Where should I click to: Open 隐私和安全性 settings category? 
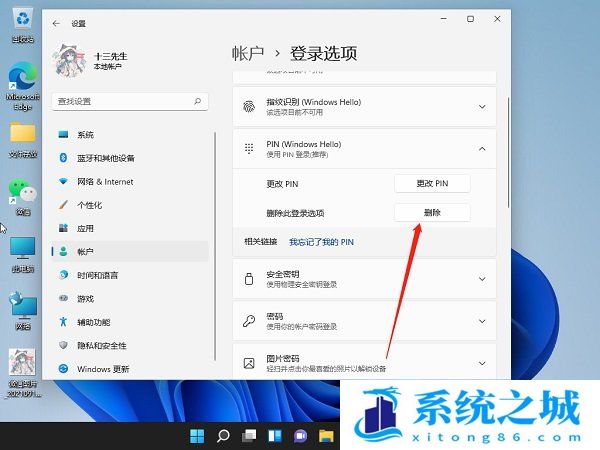click(x=130, y=346)
